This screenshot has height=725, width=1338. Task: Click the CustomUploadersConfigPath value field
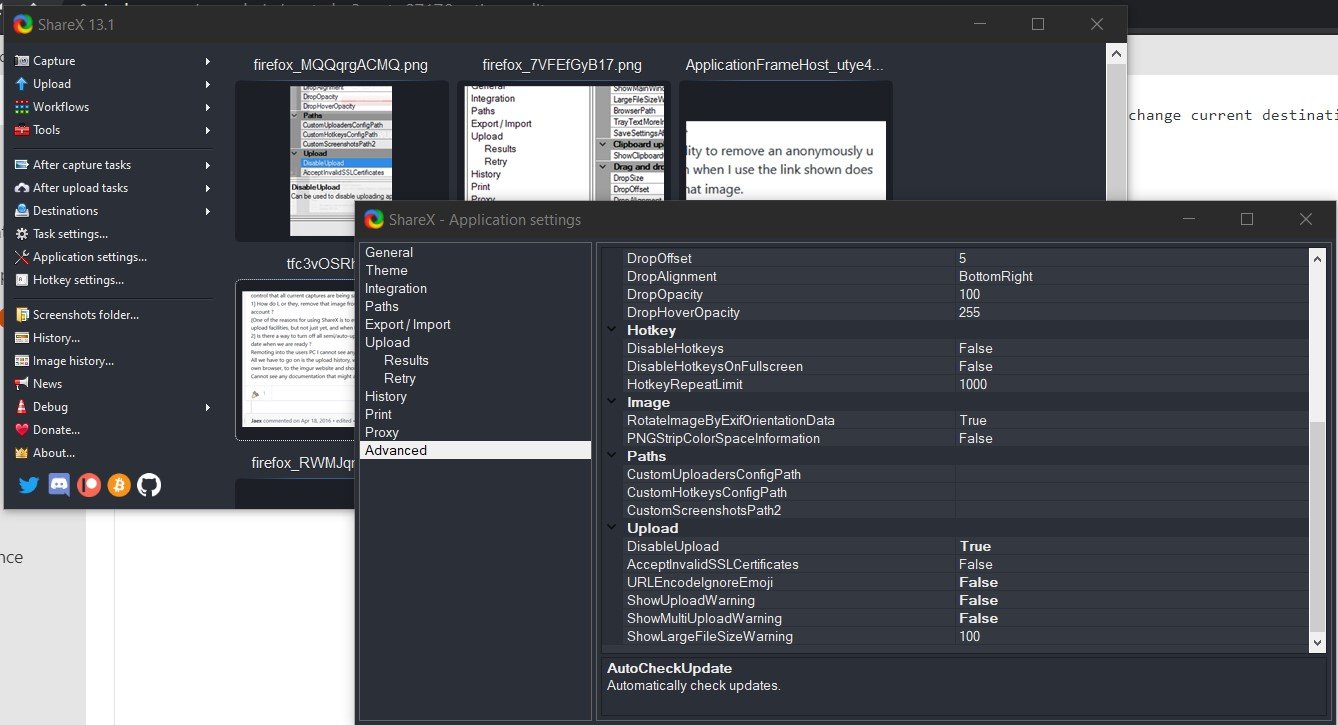[x=1131, y=474]
